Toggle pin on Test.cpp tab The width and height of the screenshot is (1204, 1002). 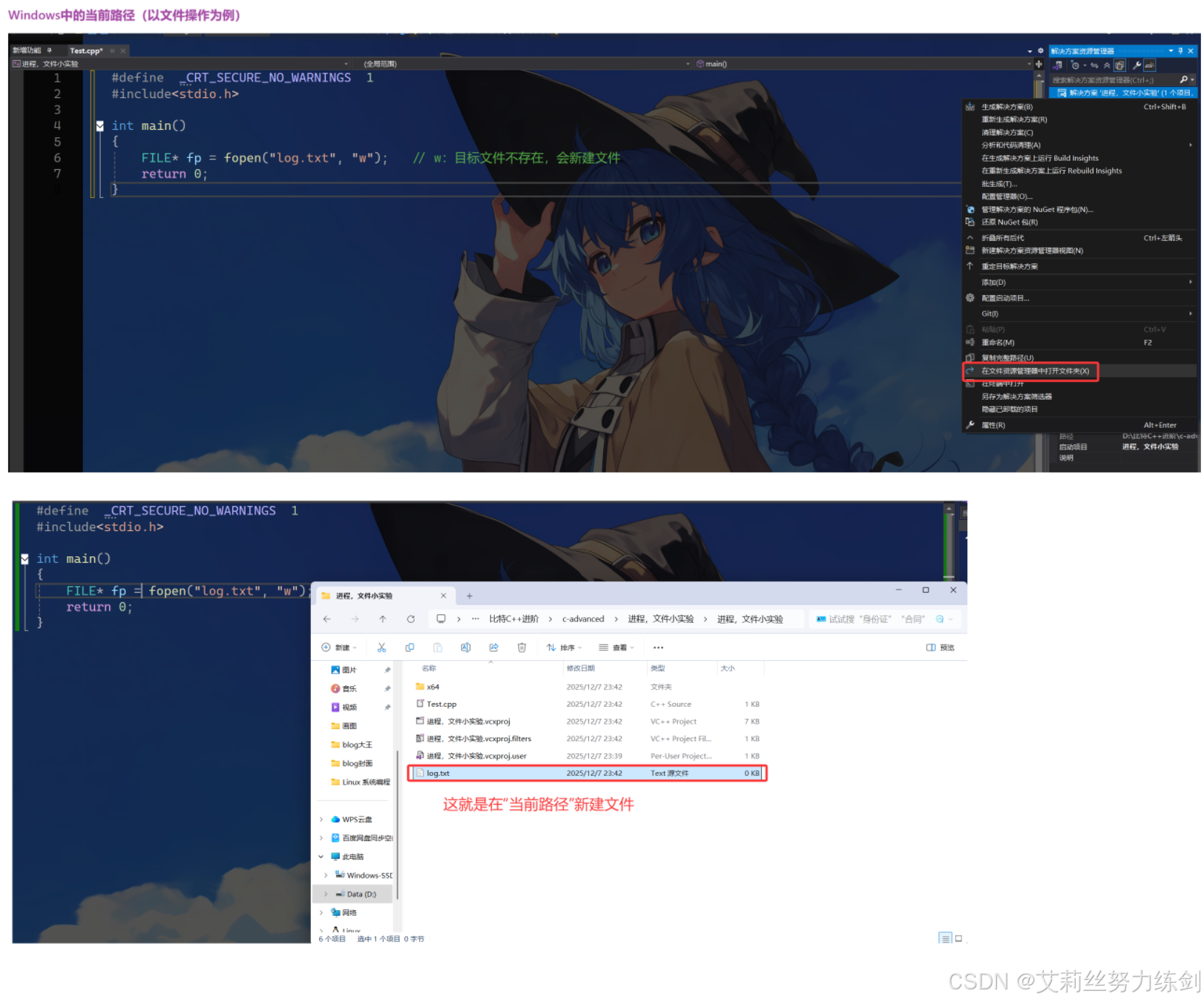pyautogui.click(x=112, y=50)
